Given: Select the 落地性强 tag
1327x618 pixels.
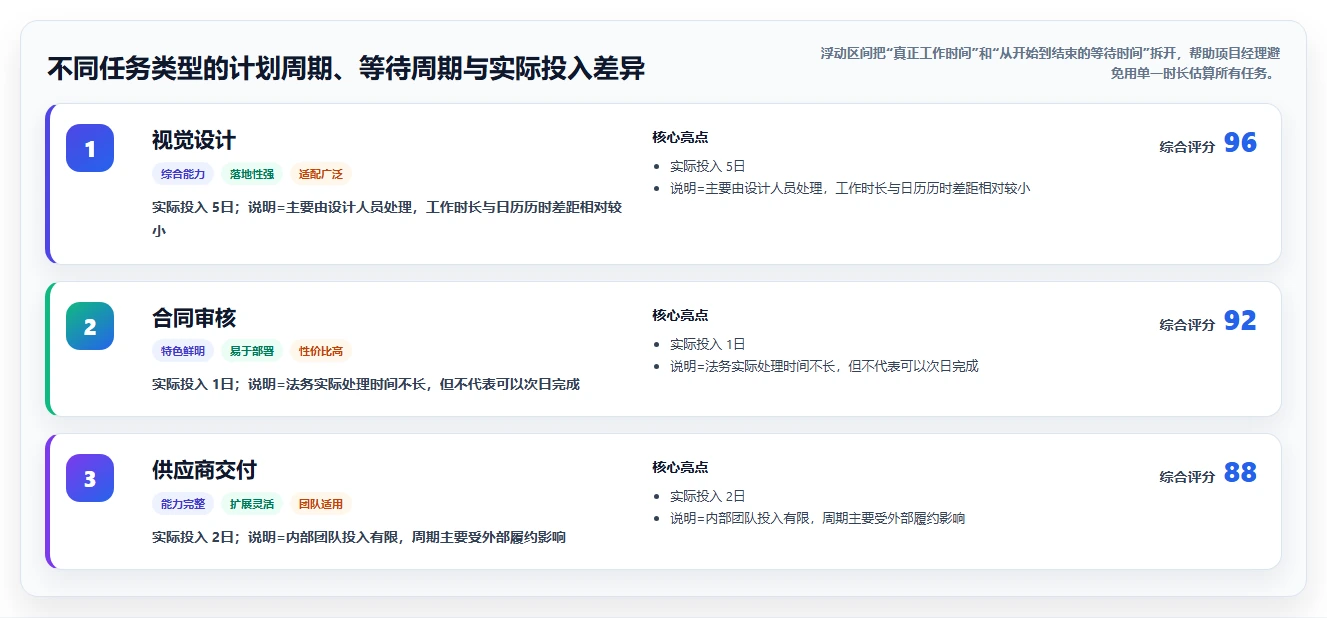Looking at the screenshot, I should pos(252,174).
